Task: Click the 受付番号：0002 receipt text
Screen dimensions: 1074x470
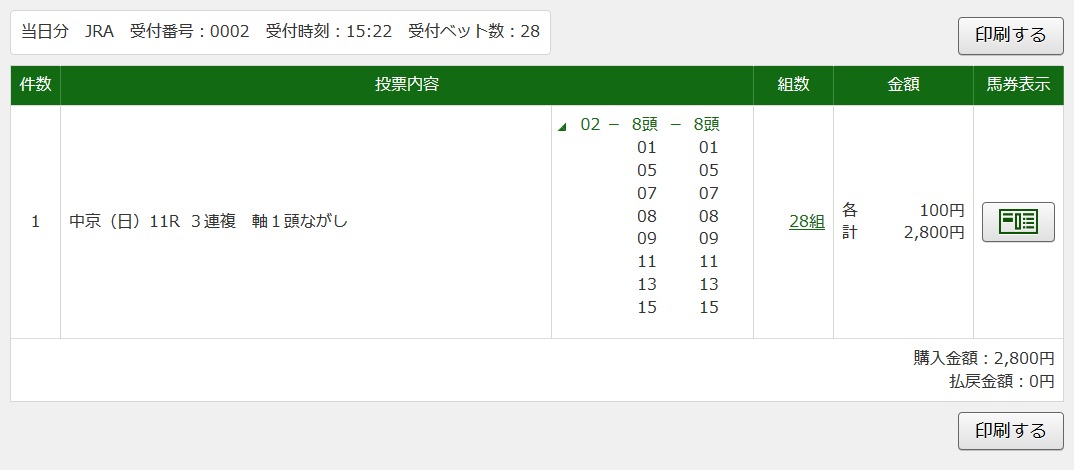Action: [x=189, y=31]
